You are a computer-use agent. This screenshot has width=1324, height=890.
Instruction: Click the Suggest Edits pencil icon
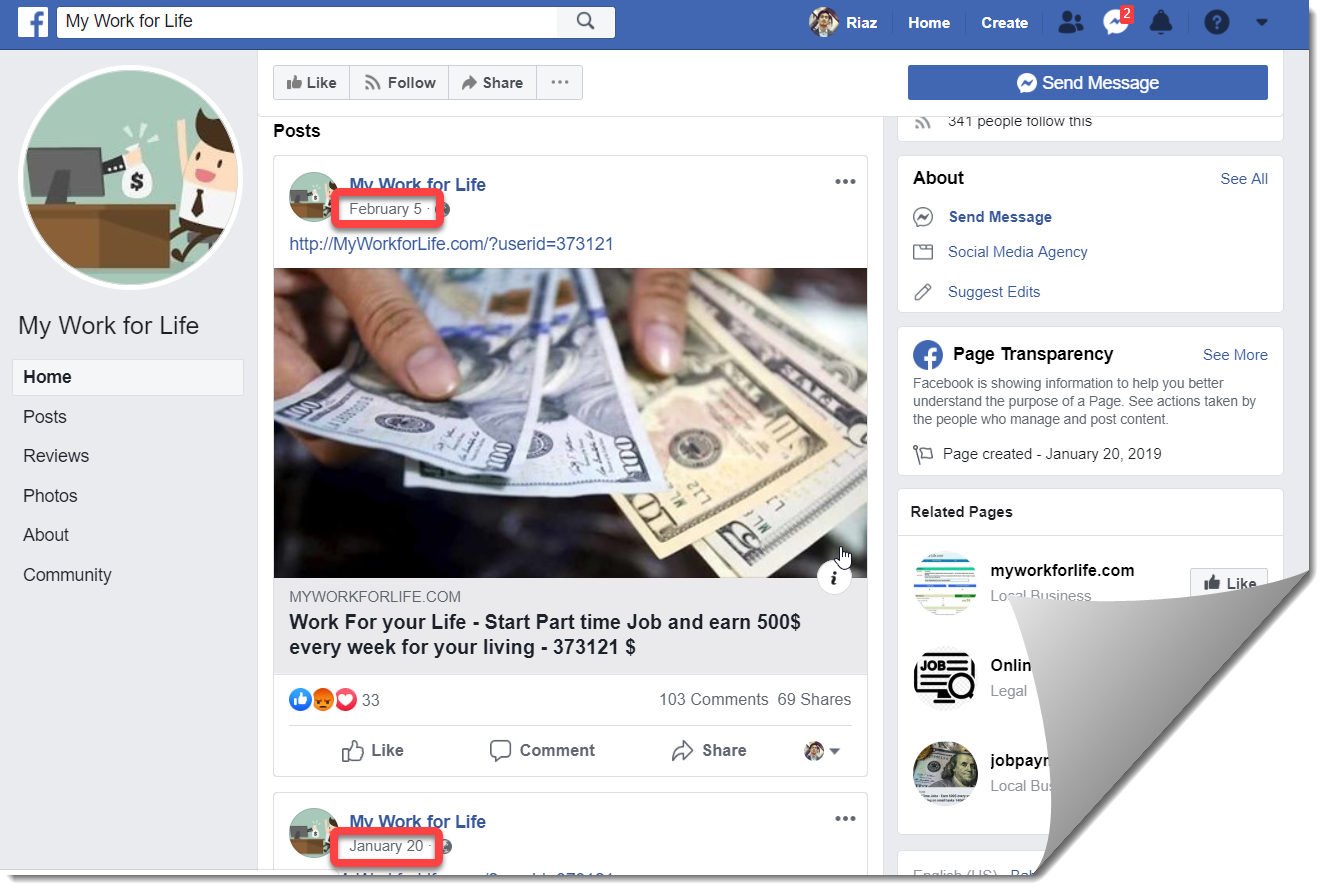pos(923,292)
